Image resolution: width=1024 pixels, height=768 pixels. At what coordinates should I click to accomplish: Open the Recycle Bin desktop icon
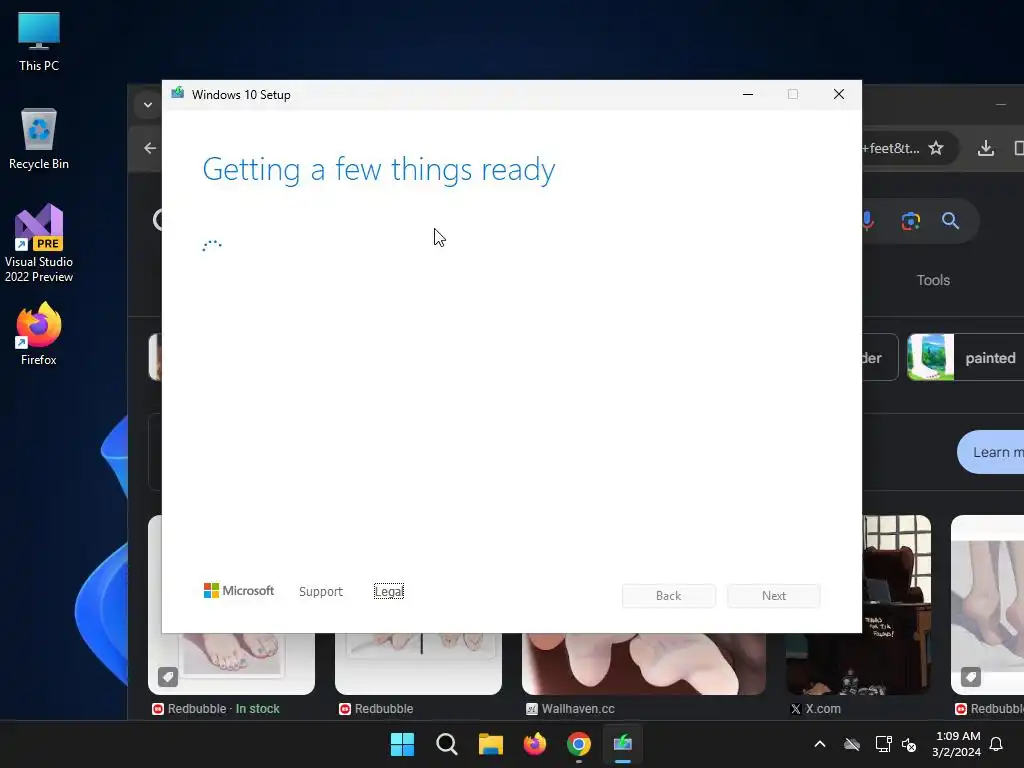[x=39, y=139]
